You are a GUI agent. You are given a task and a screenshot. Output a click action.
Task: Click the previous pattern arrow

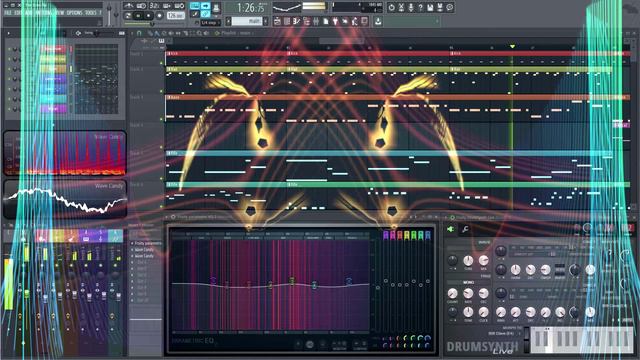(229, 21)
